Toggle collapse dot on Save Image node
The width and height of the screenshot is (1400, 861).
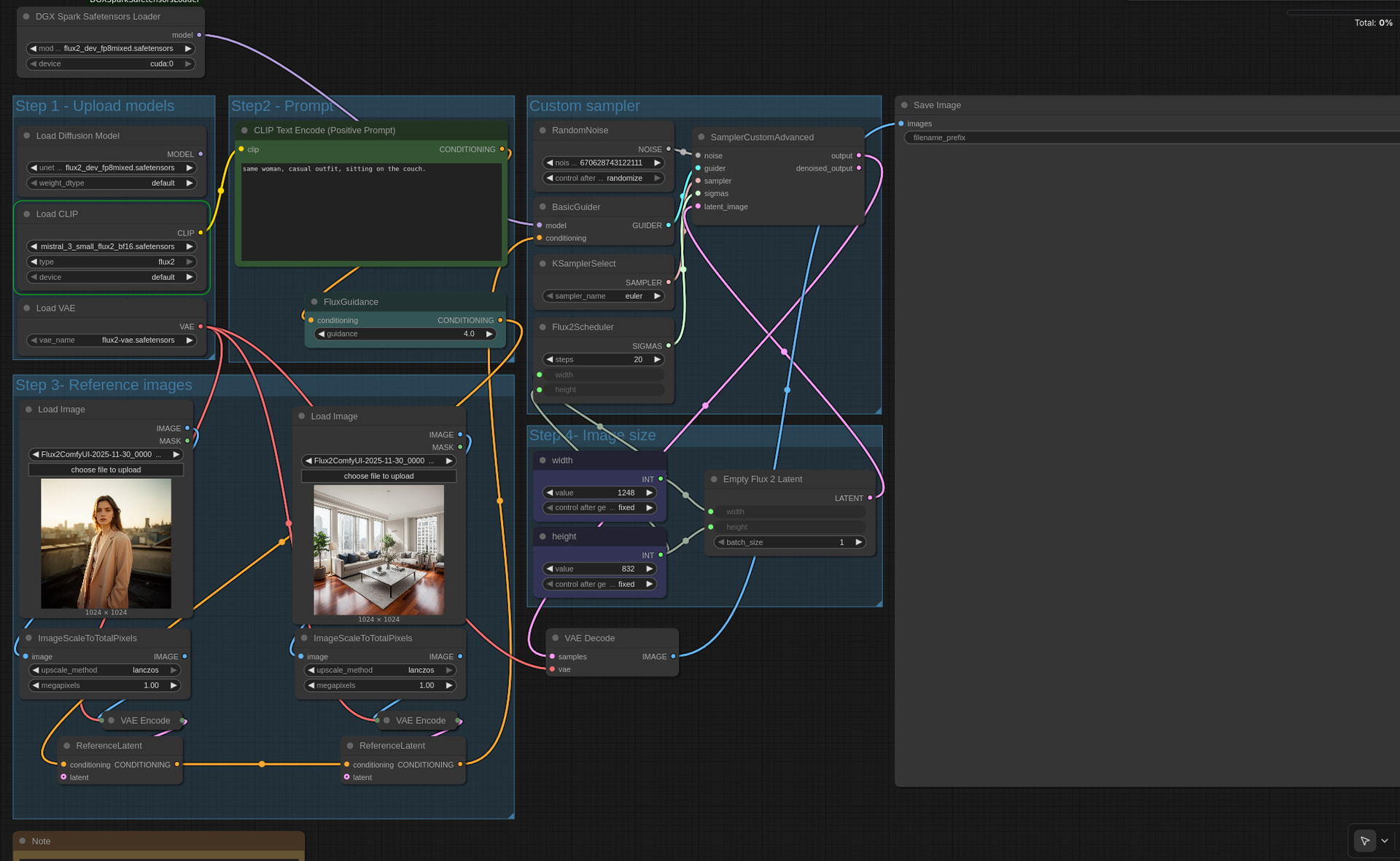coord(904,105)
